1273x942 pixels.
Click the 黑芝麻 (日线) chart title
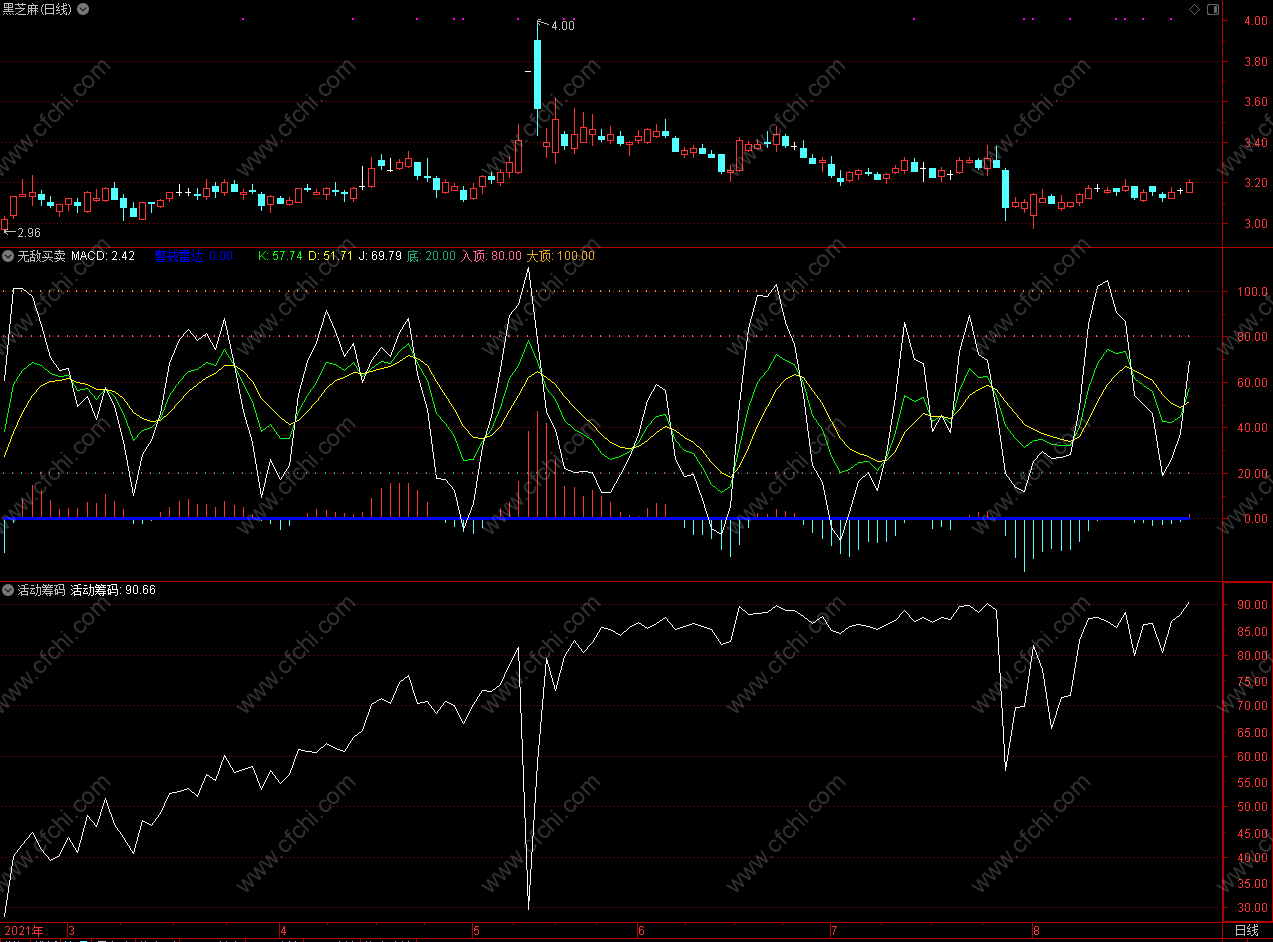click(x=39, y=9)
